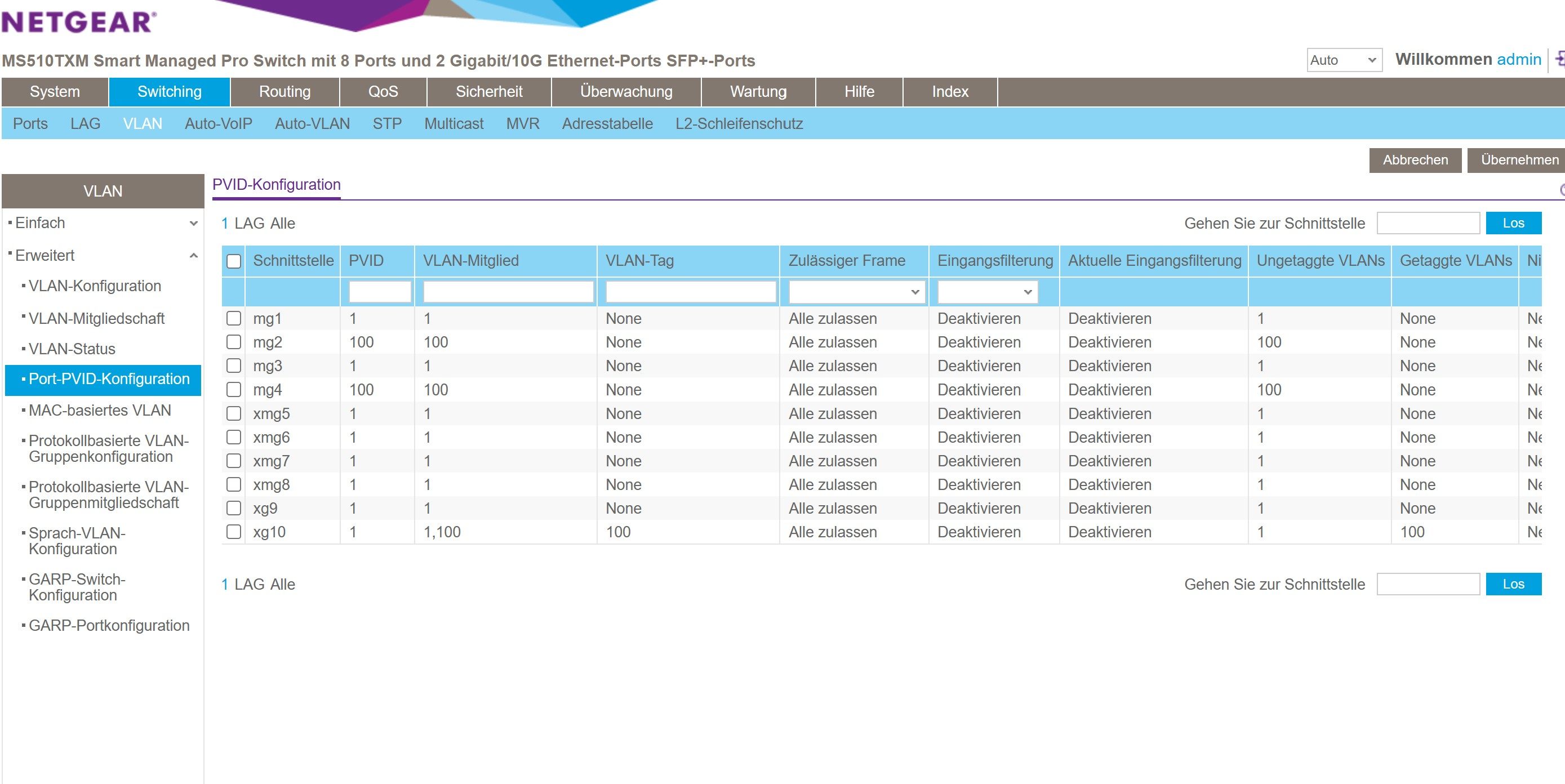This screenshot has width=1565, height=784.
Task: Open the Auto language dropdown
Action: 1344,60
